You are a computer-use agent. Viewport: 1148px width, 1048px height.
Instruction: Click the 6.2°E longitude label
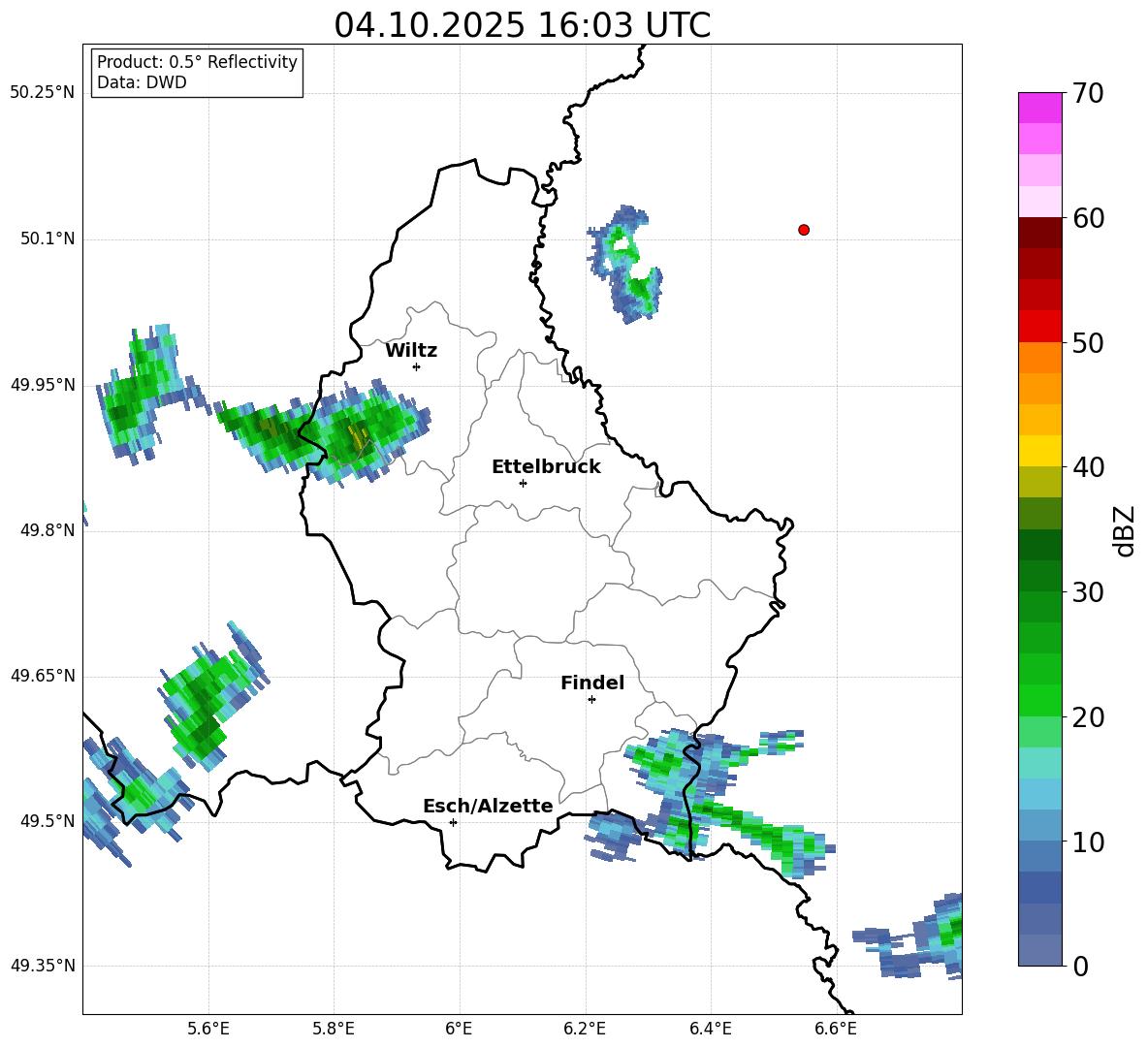click(585, 1029)
